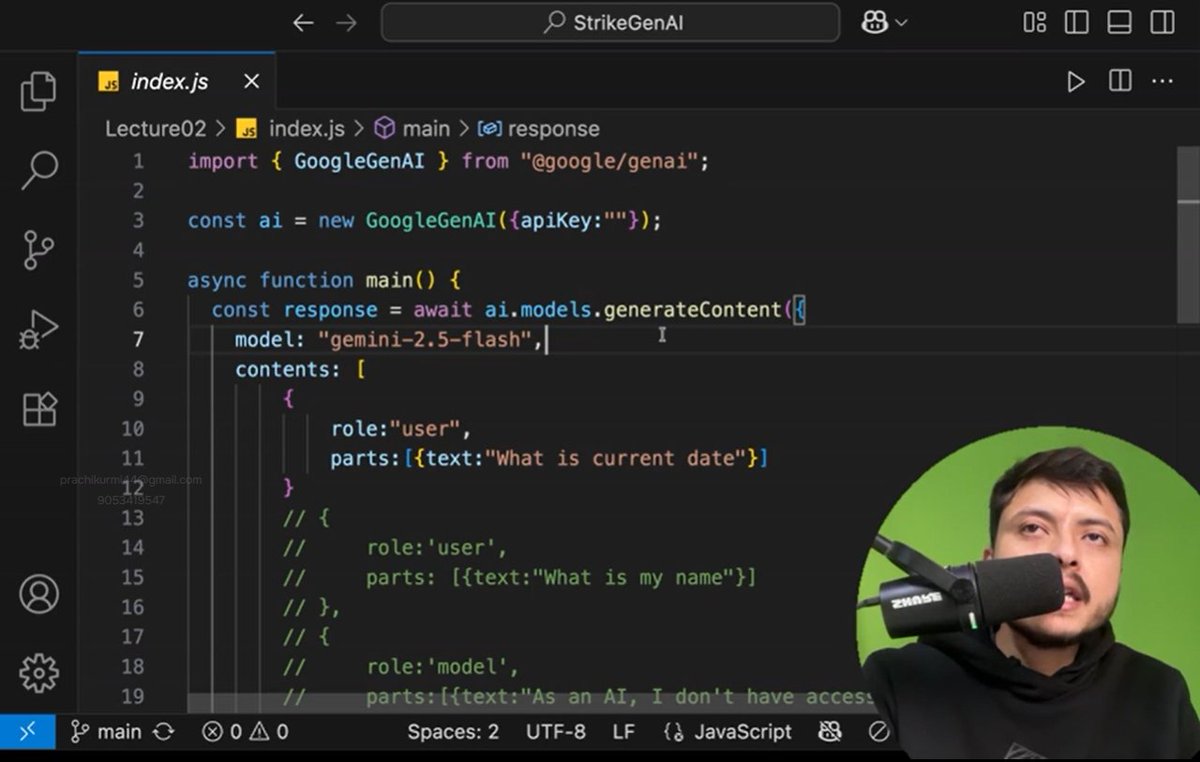Viewport: 1200px width, 762px height.
Task: Select the index.js editor tab
Action: click(x=175, y=82)
